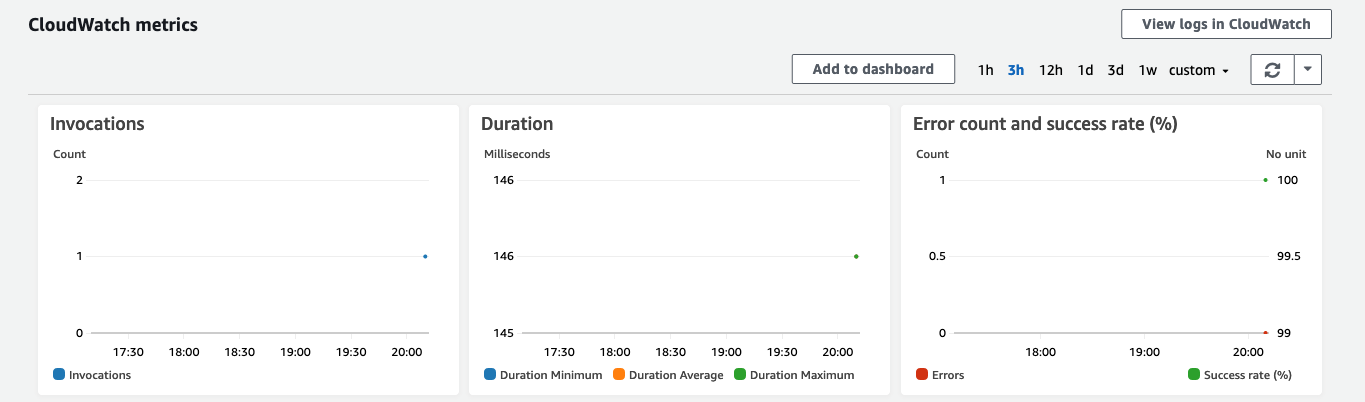Click the green success rate data point at 100
Image resolution: width=1365 pixels, height=402 pixels.
(x=1265, y=180)
